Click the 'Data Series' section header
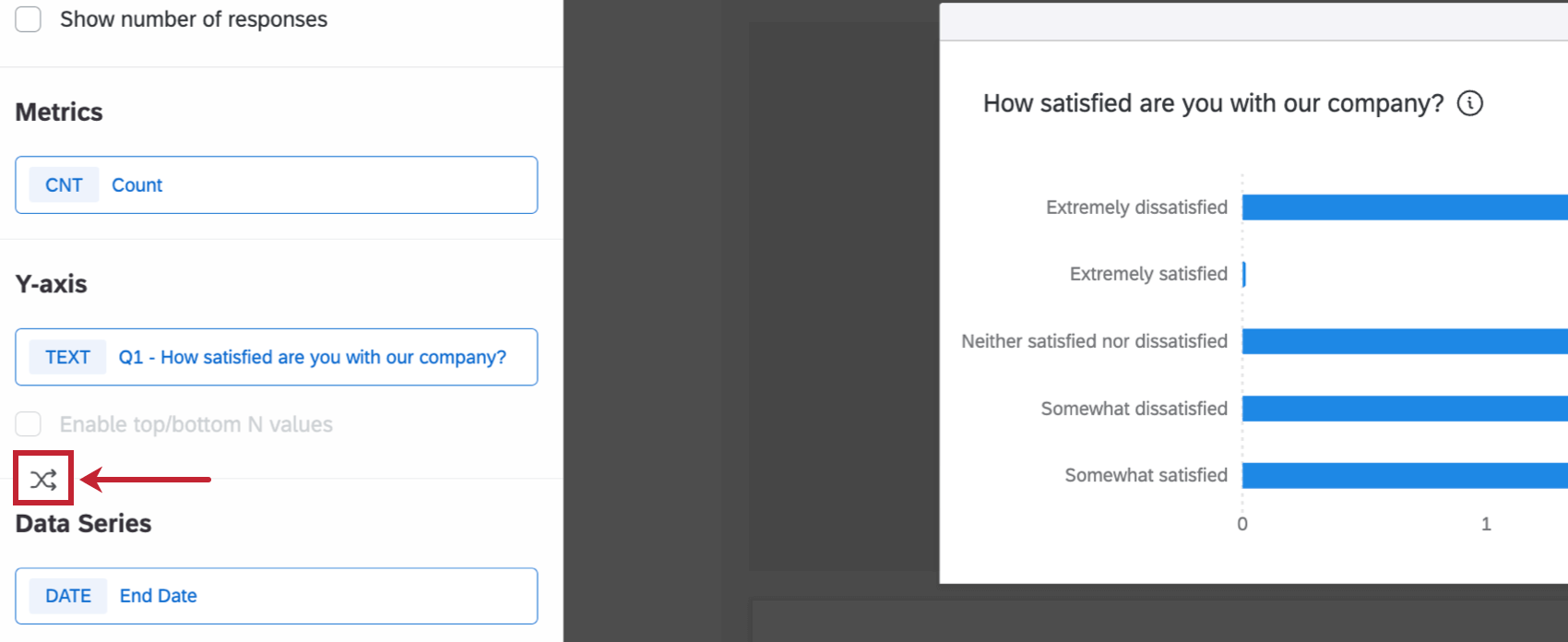Viewport: 1568px width, 642px height. pos(83,523)
